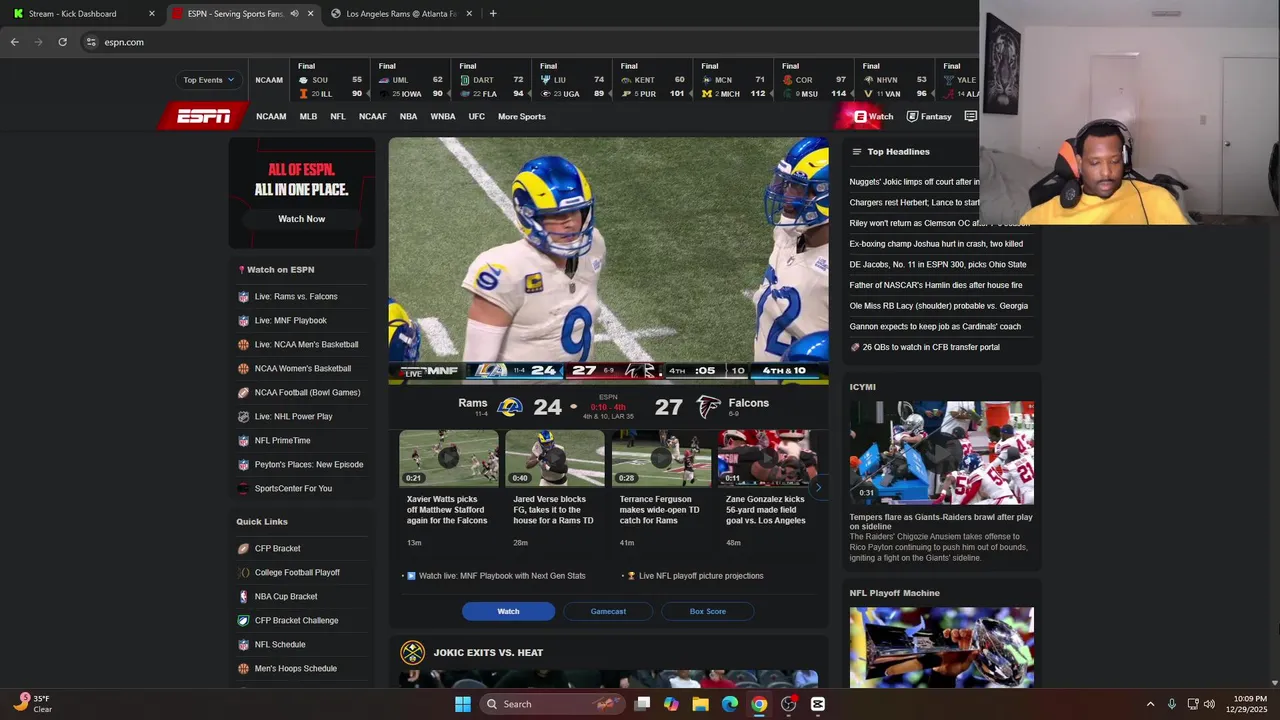Open OBS Studio from the taskbar

[788, 704]
